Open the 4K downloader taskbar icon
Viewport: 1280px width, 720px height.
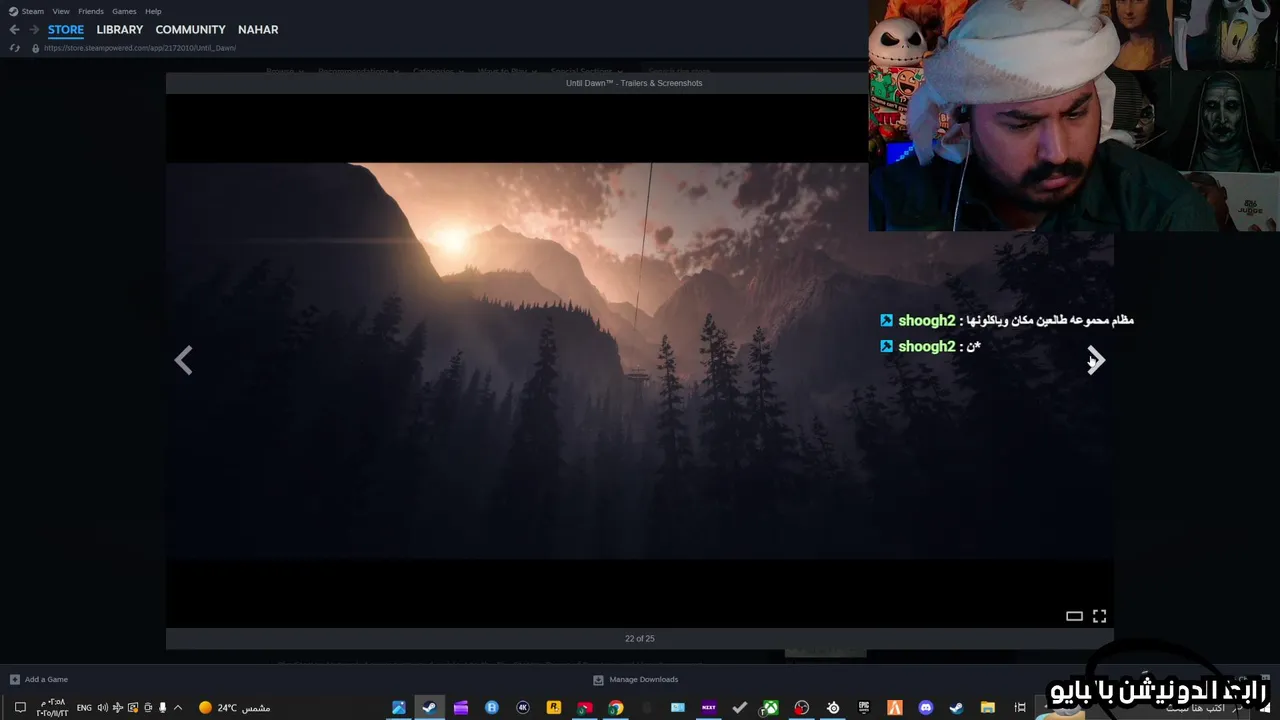[x=523, y=707]
